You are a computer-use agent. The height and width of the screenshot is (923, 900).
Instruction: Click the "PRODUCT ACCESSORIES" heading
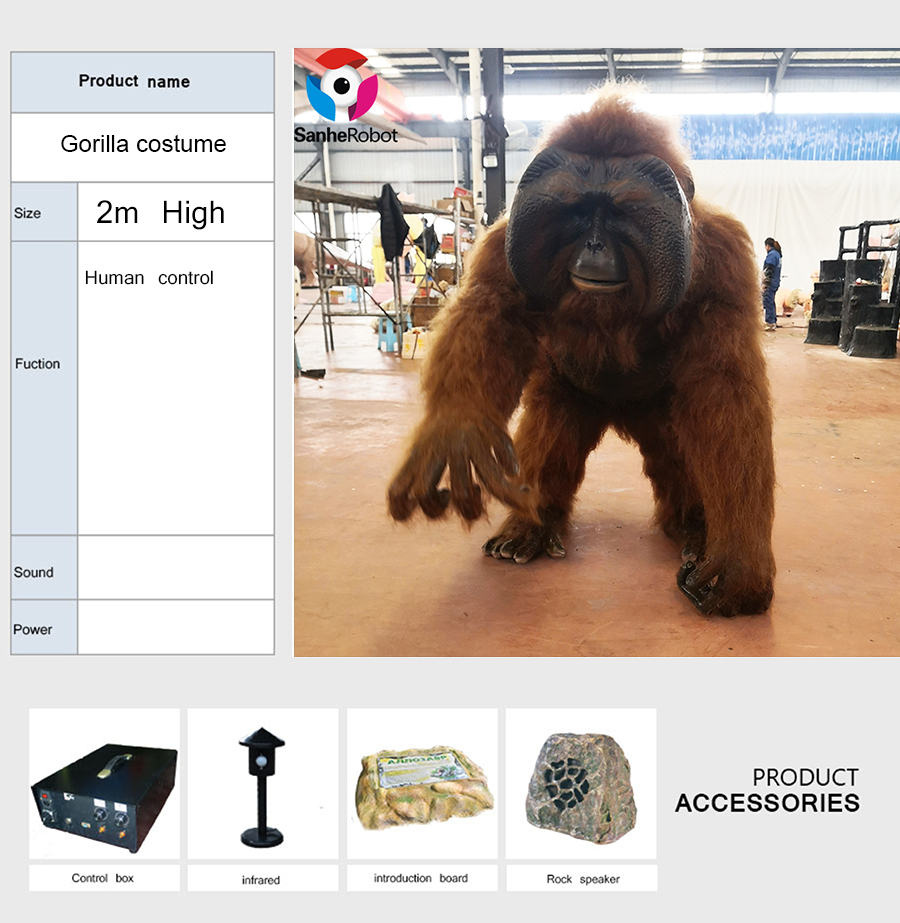pos(766,790)
